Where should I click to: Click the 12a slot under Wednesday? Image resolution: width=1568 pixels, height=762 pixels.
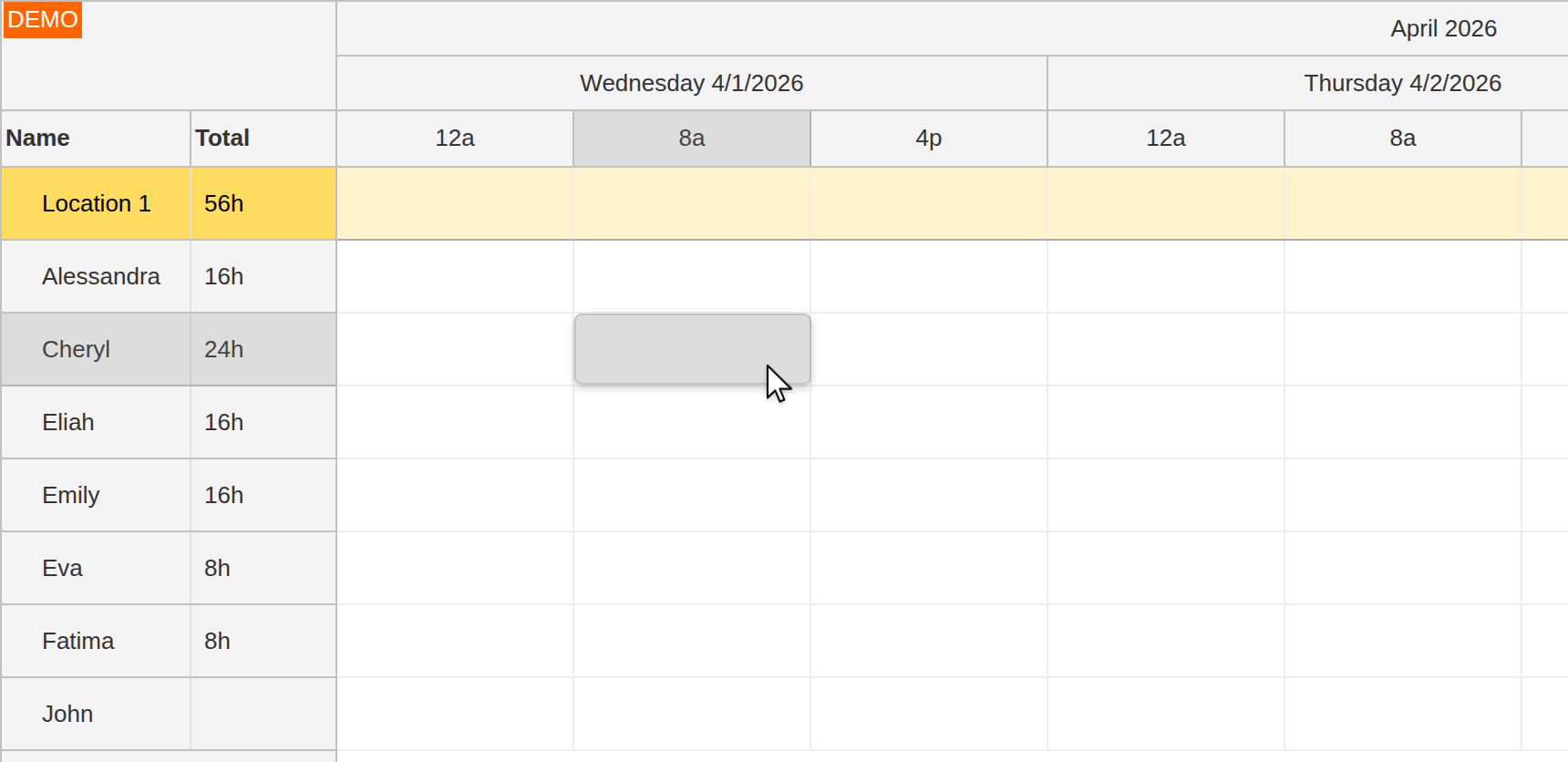(x=454, y=139)
